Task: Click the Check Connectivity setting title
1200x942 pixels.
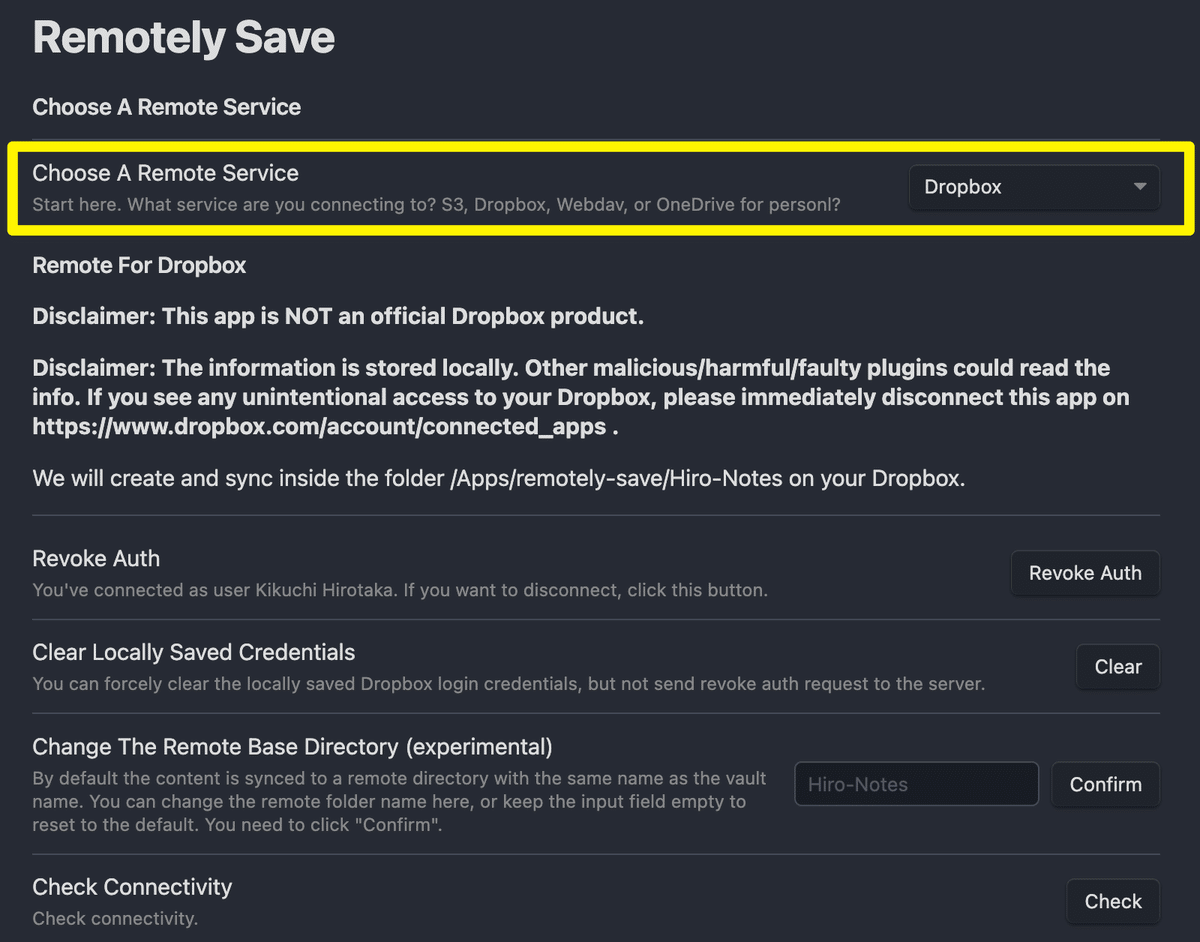Action: [132, 887]
